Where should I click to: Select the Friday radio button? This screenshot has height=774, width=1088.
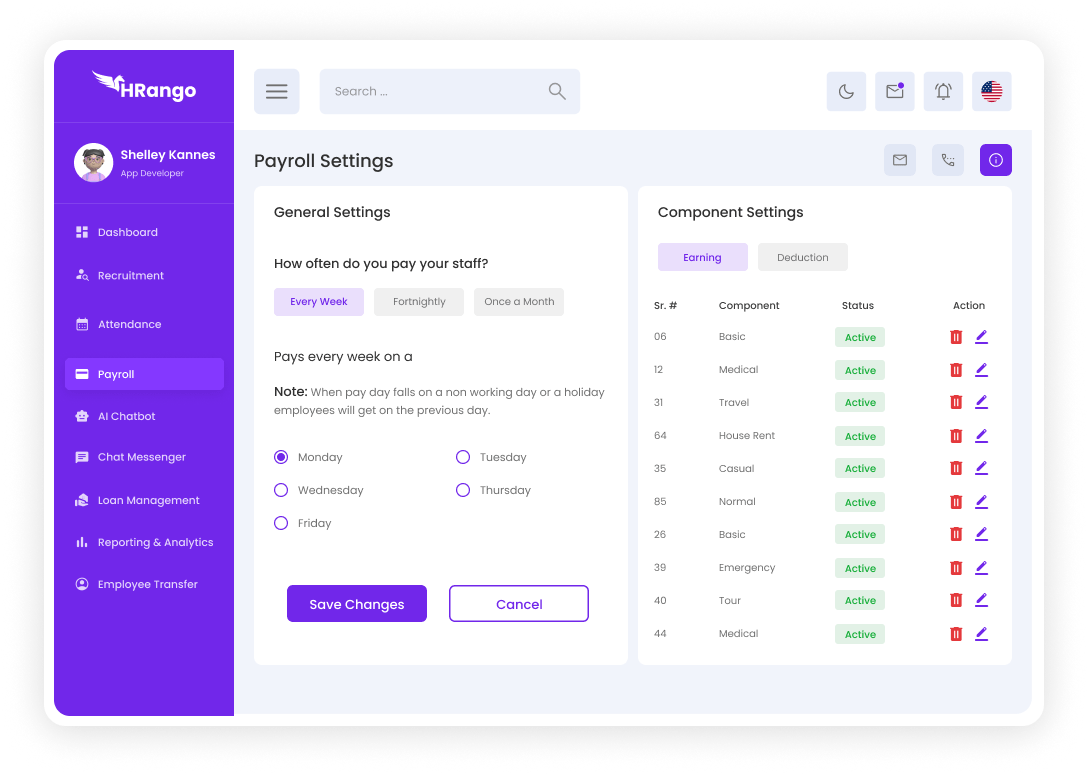tap(281, 523)
